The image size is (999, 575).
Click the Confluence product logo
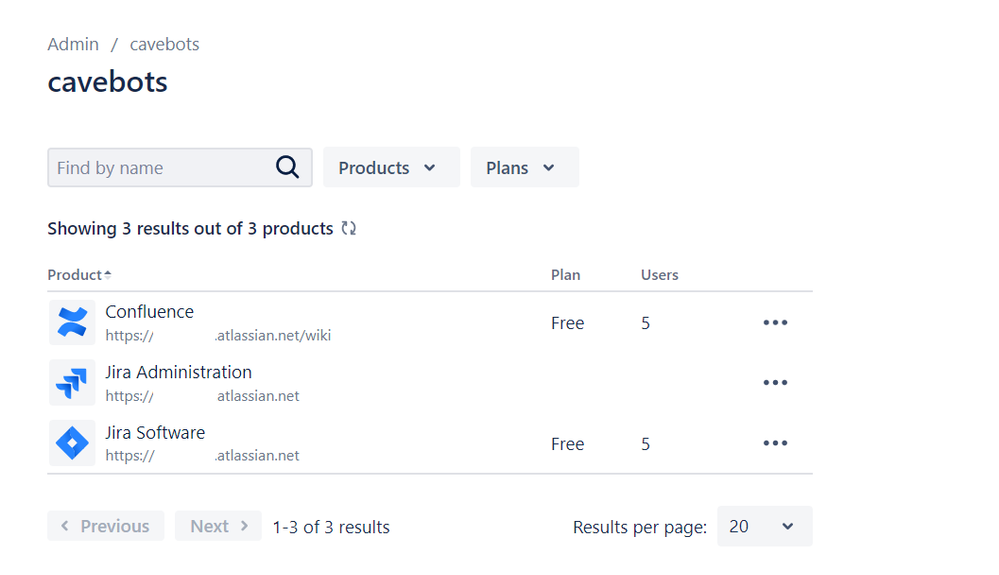point(72,322)
